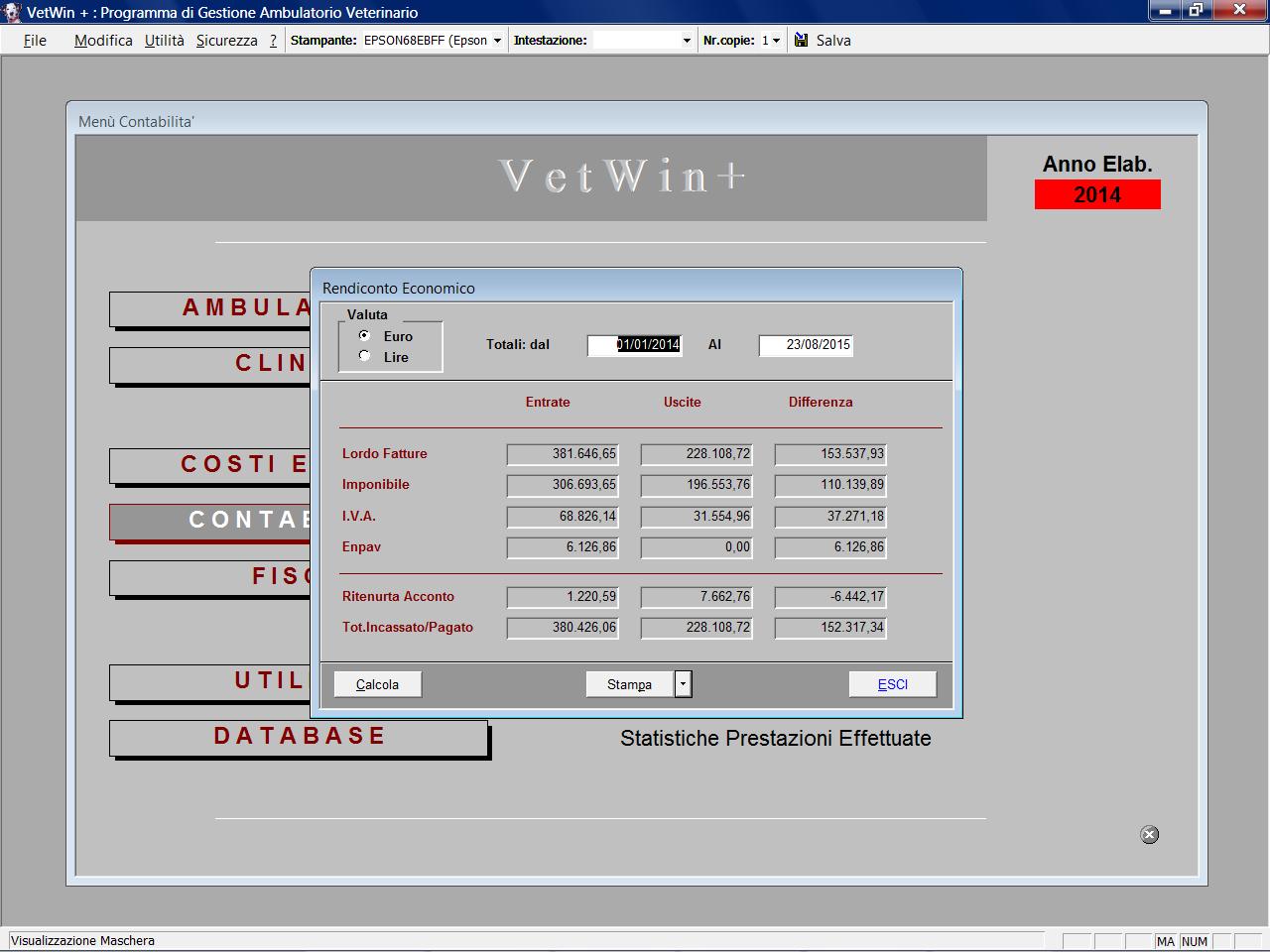Click the MA indicator in status bar

pyautogui.click(x=1165, y=941)
